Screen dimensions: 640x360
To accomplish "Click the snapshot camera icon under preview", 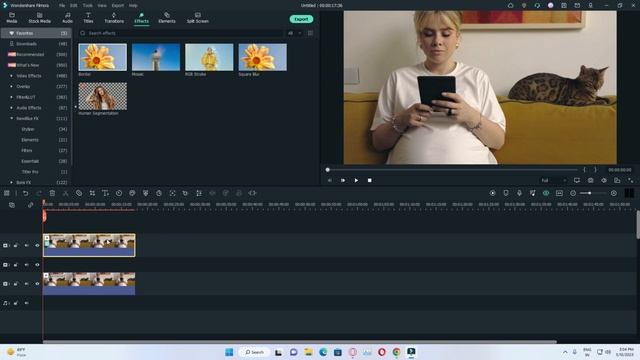I will [590, 180].
